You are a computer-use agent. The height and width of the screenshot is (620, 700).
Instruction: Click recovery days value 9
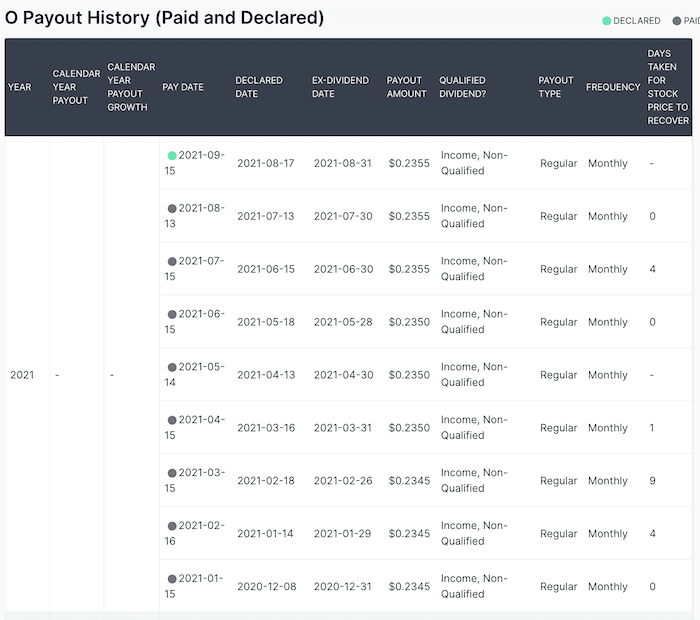point(652,481)
